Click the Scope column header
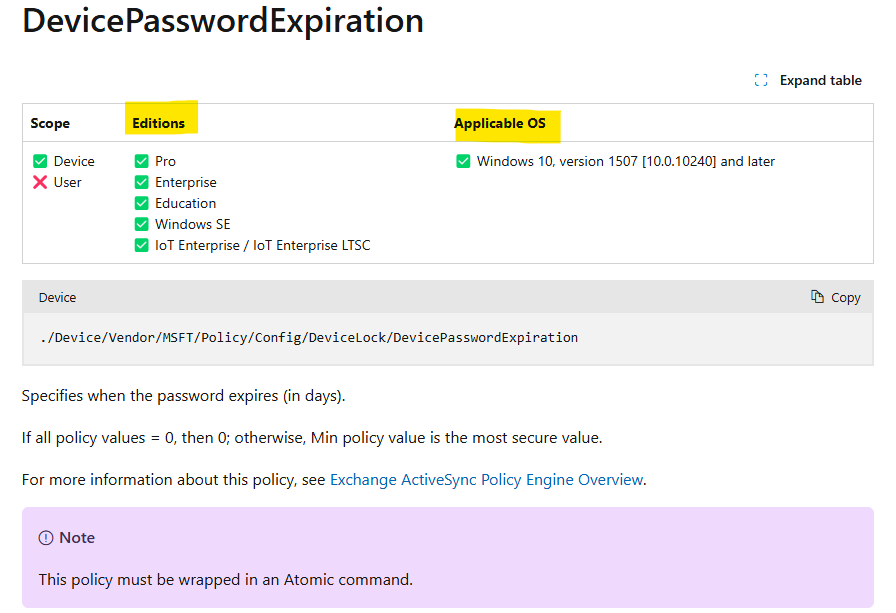896x613 pixels. (50, 123)
